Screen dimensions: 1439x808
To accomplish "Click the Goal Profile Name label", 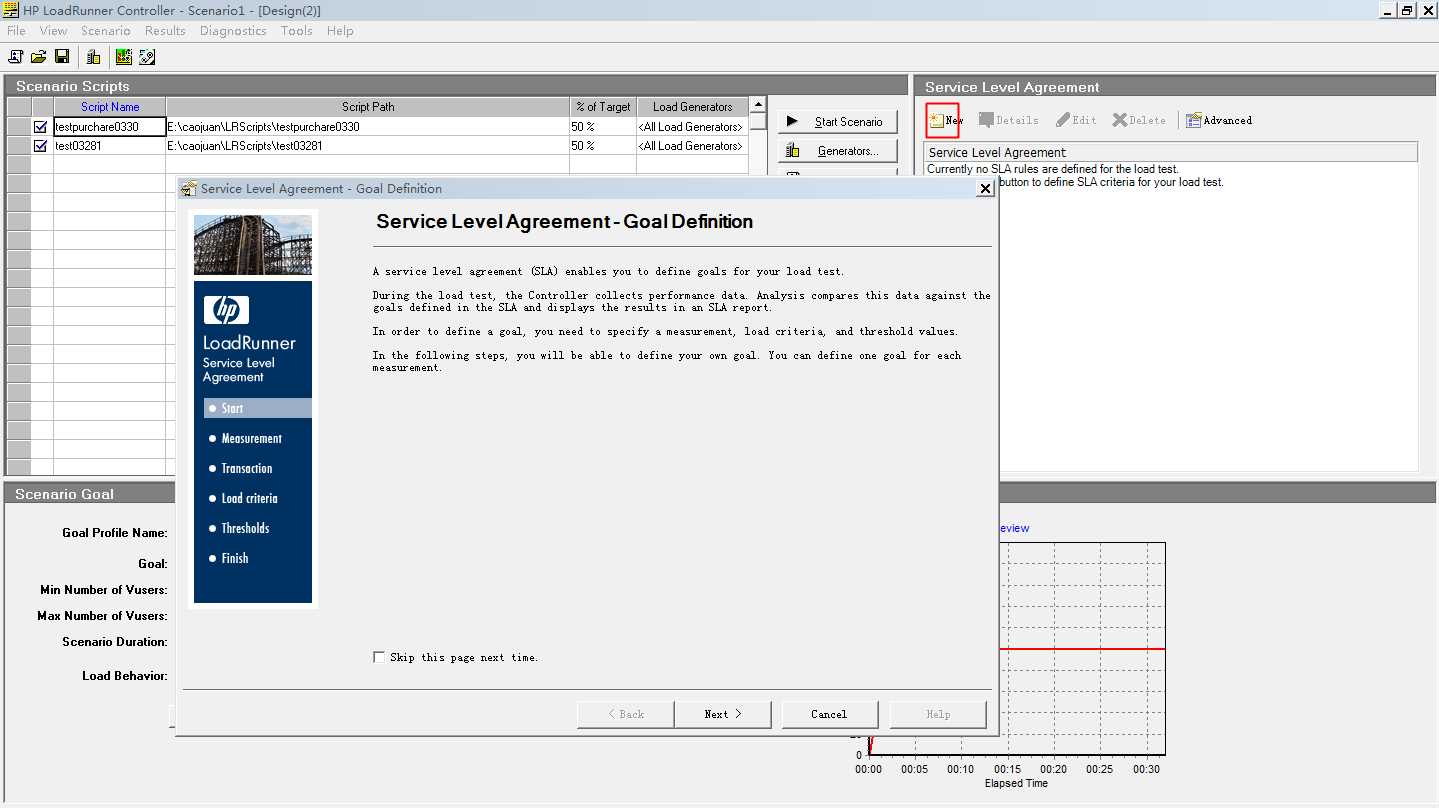I will 115,533.
